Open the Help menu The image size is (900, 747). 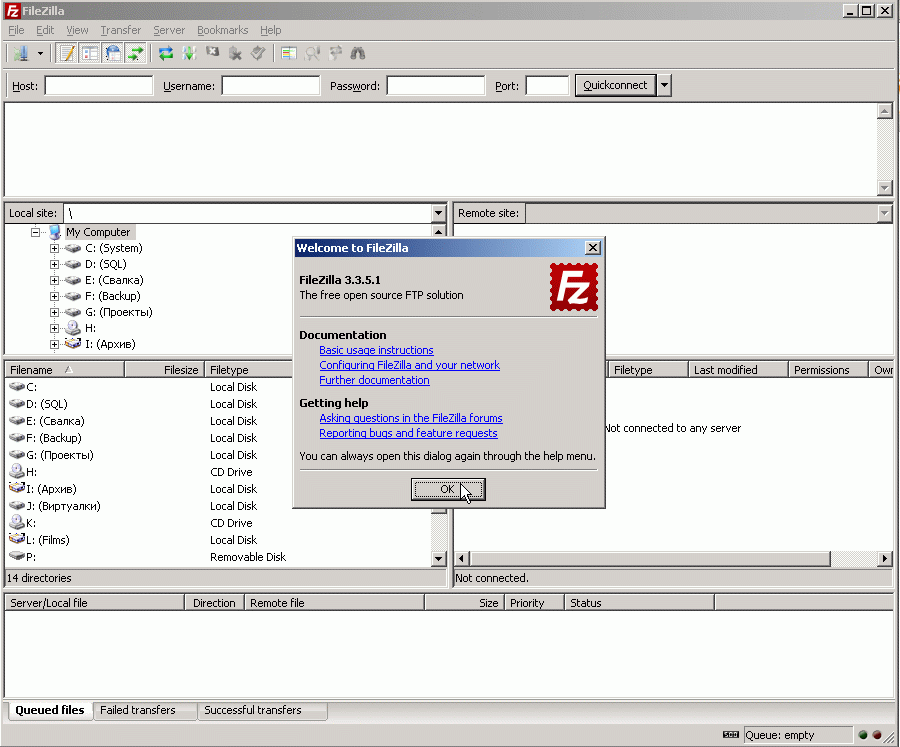coord(270,30)
